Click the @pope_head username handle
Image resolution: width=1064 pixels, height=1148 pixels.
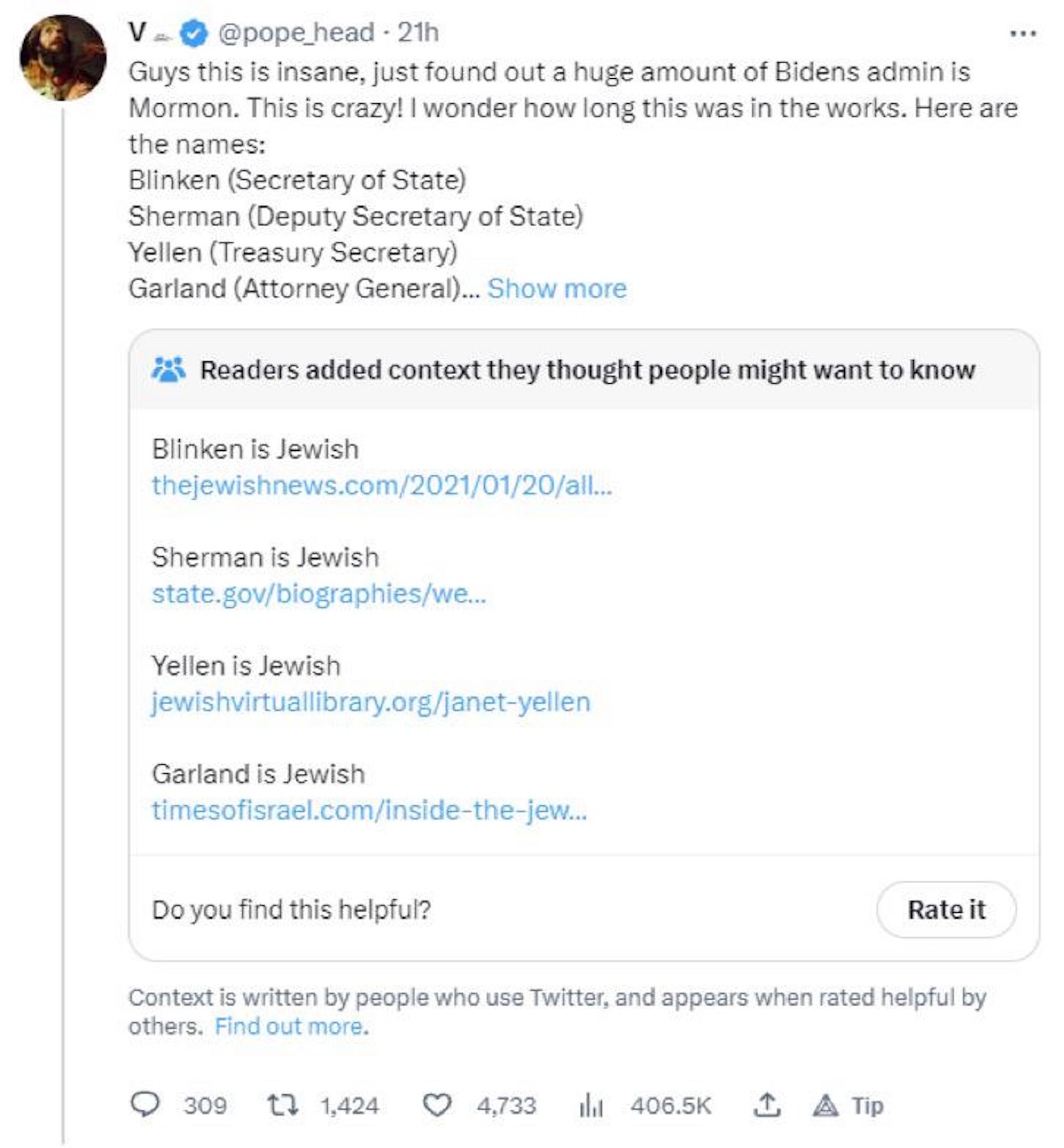(x=296, y=33)
